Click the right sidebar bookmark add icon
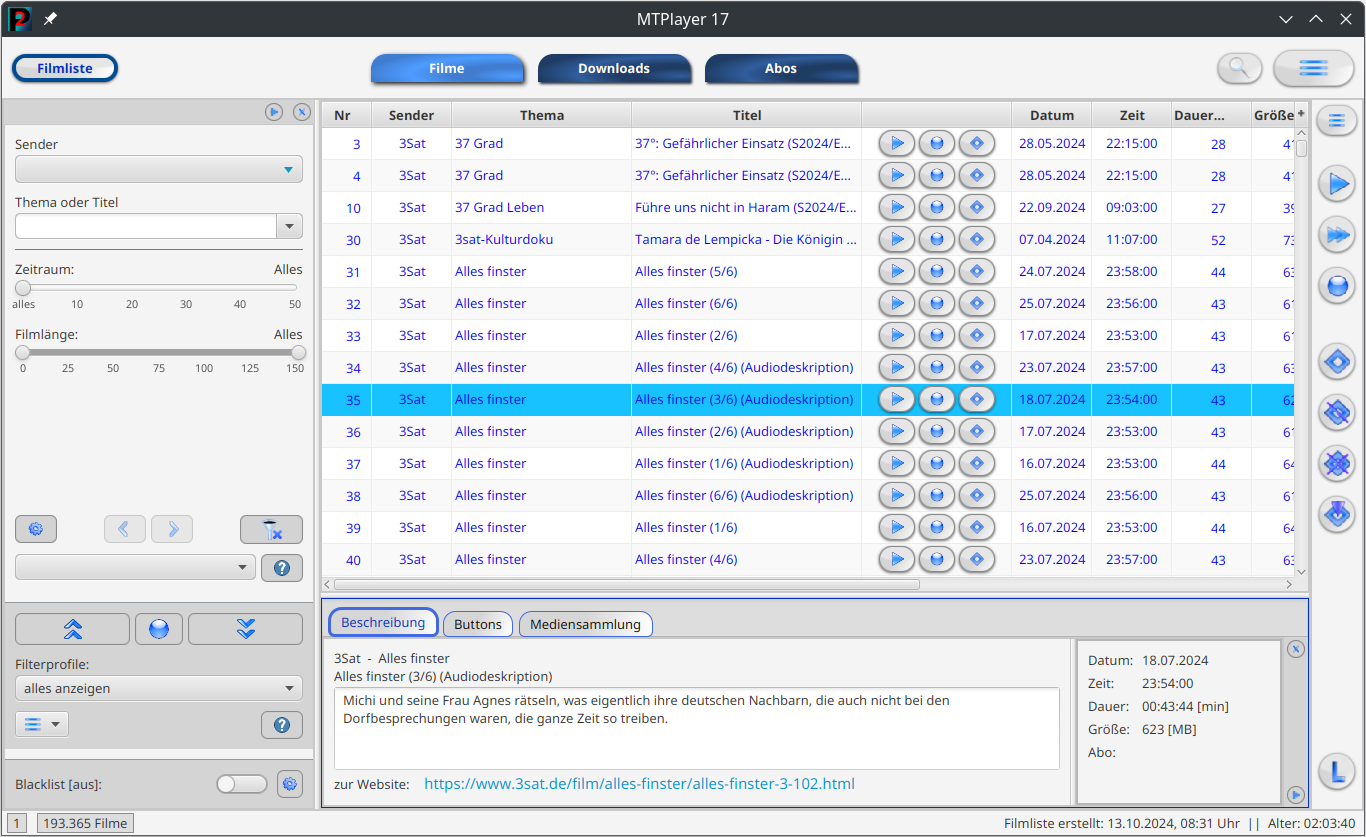1366x837 pixels. point(1336,361)
